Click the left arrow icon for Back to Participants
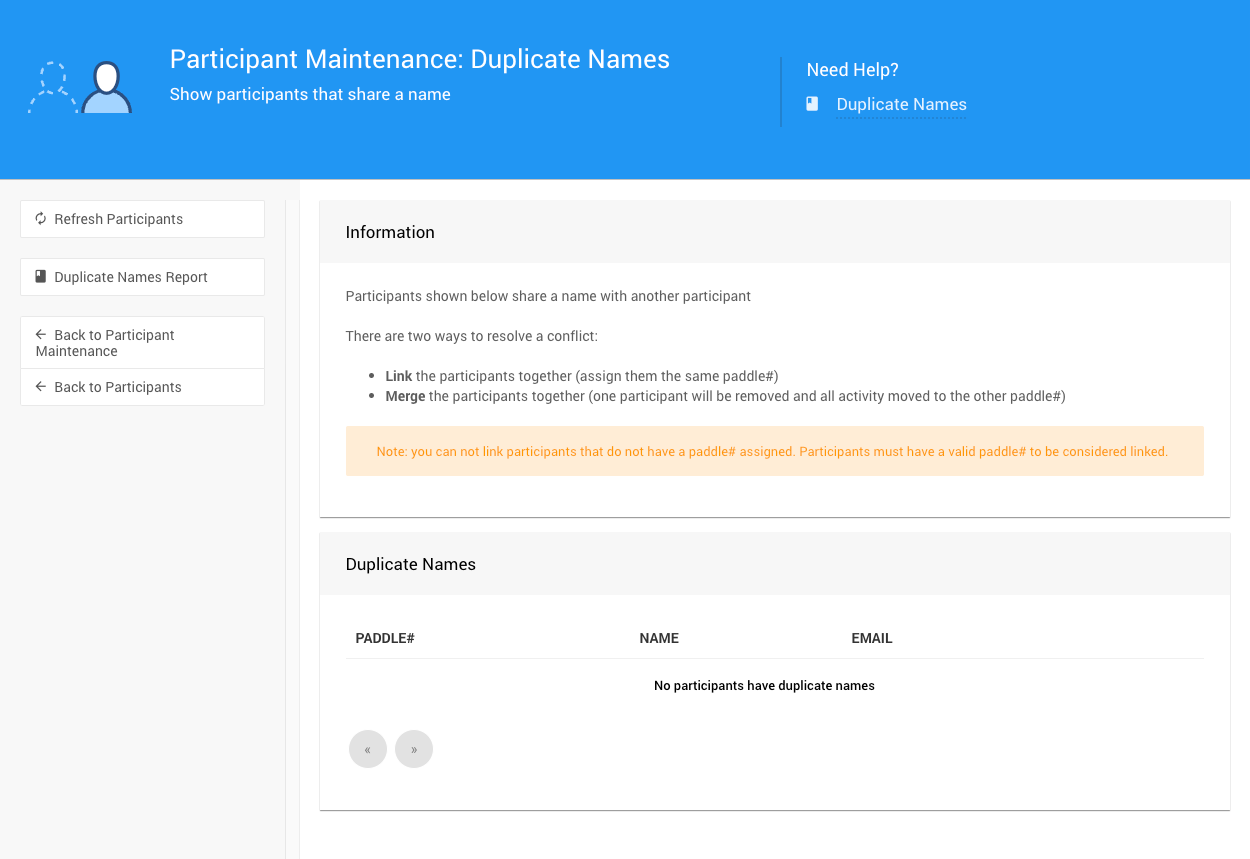This screenshot has height=859, width=1250. click(41, 387)
